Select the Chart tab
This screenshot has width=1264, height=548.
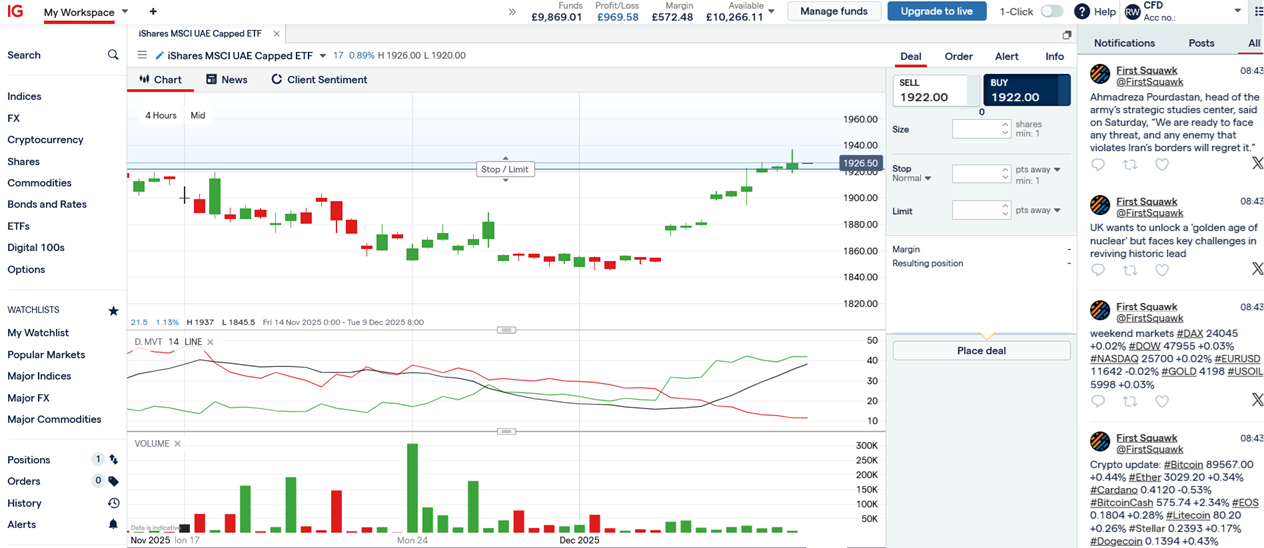(x=160, y=79)
